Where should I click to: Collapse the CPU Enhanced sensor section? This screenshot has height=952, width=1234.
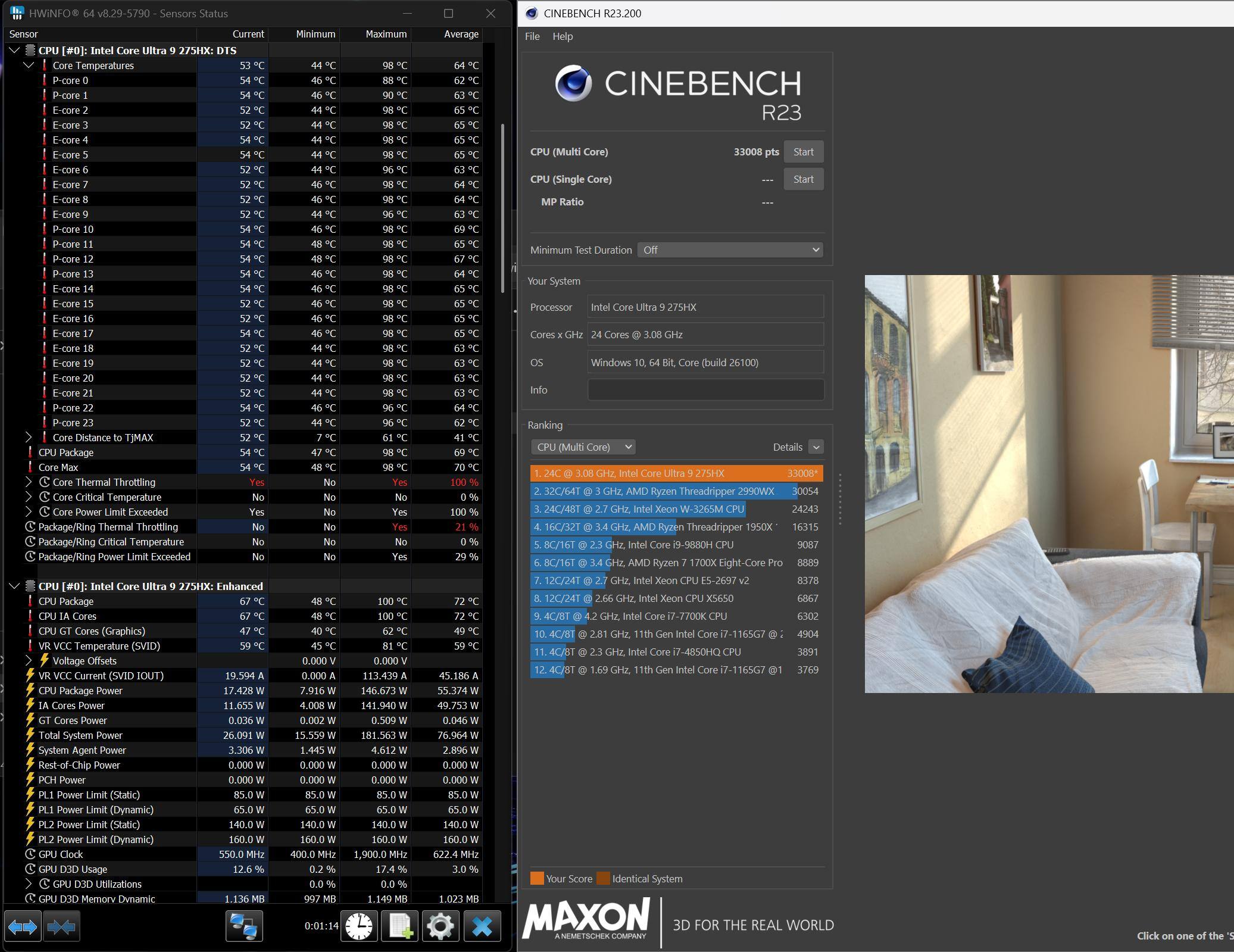[14, 586]
